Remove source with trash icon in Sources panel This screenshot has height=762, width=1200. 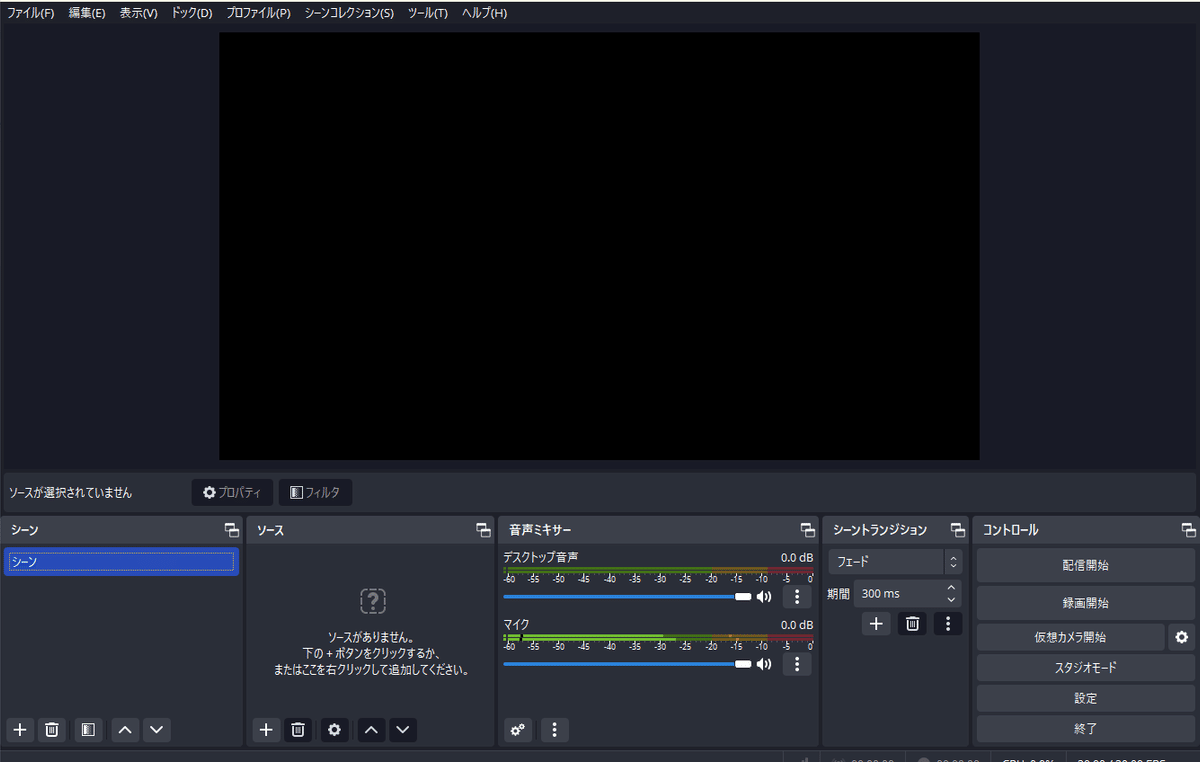point(298,730)
